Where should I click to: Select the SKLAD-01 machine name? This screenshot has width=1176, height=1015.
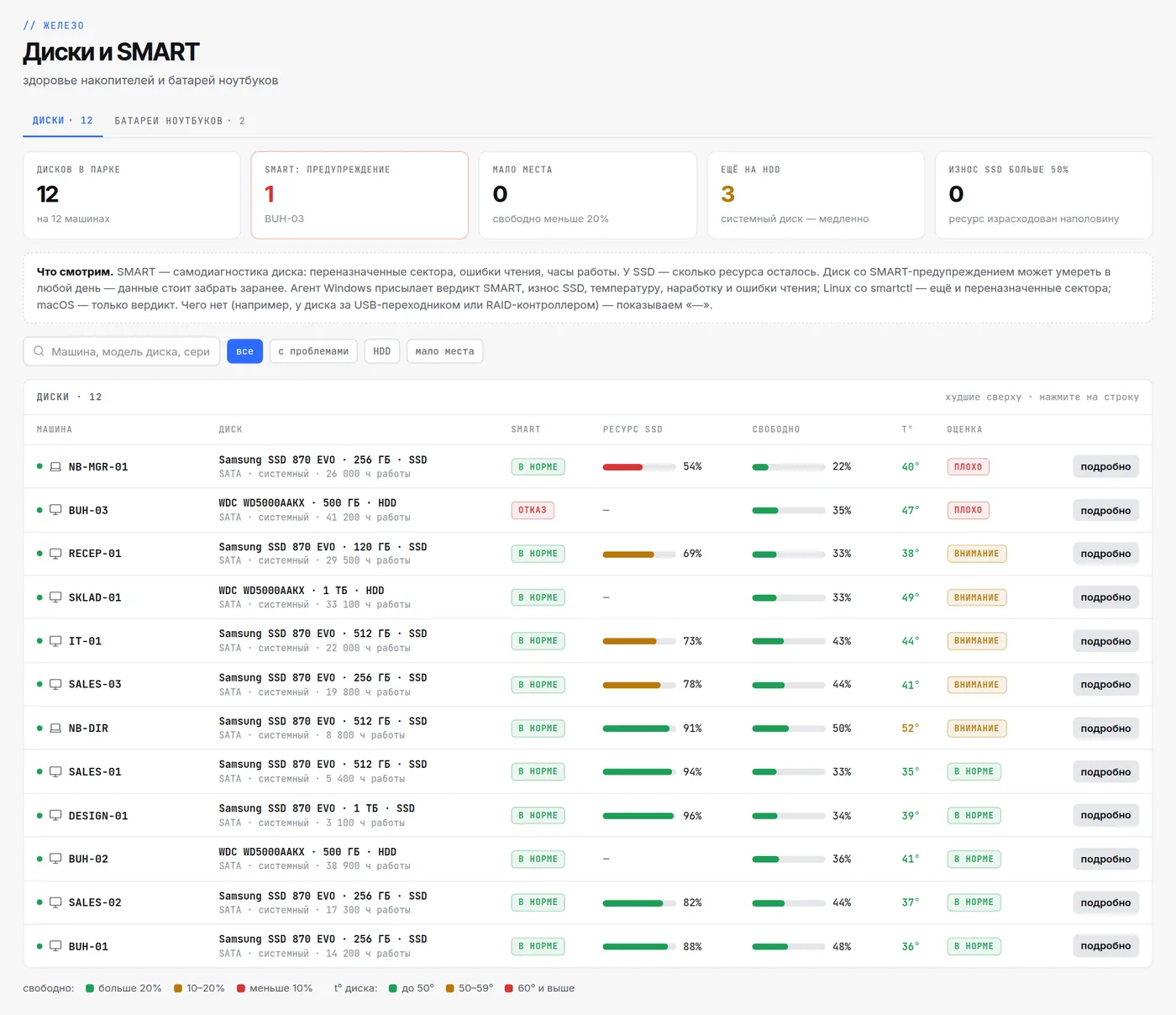tap(95, 597)
